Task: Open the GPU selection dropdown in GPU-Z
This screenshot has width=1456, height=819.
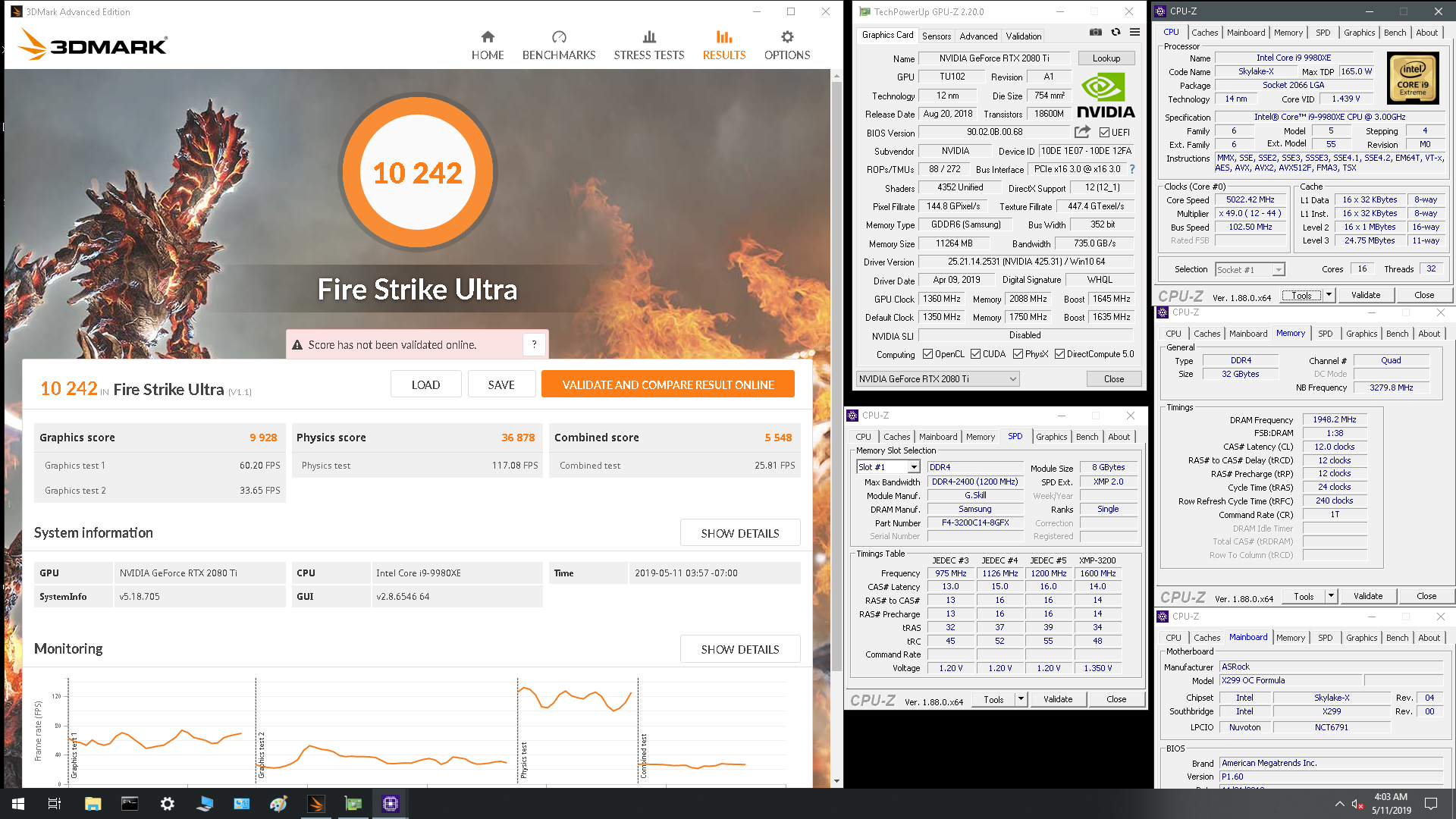Action: (937, 379)
